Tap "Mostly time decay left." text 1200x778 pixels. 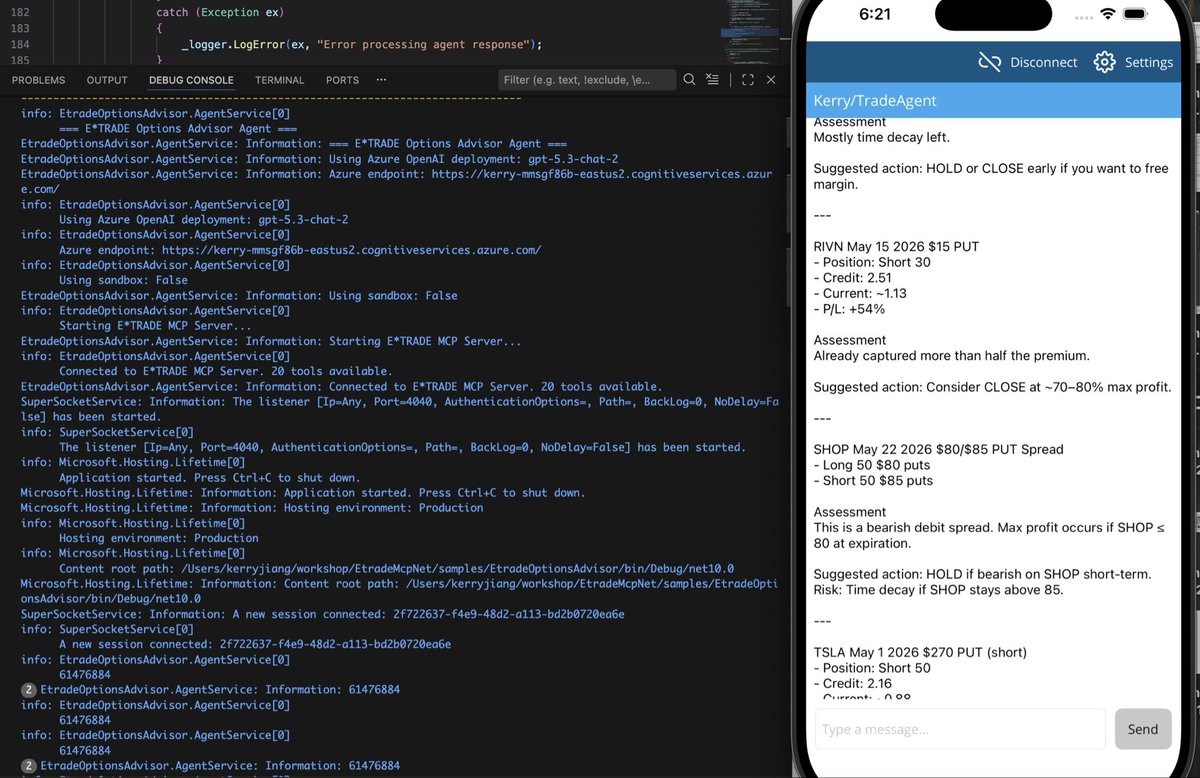pos(882,137)
